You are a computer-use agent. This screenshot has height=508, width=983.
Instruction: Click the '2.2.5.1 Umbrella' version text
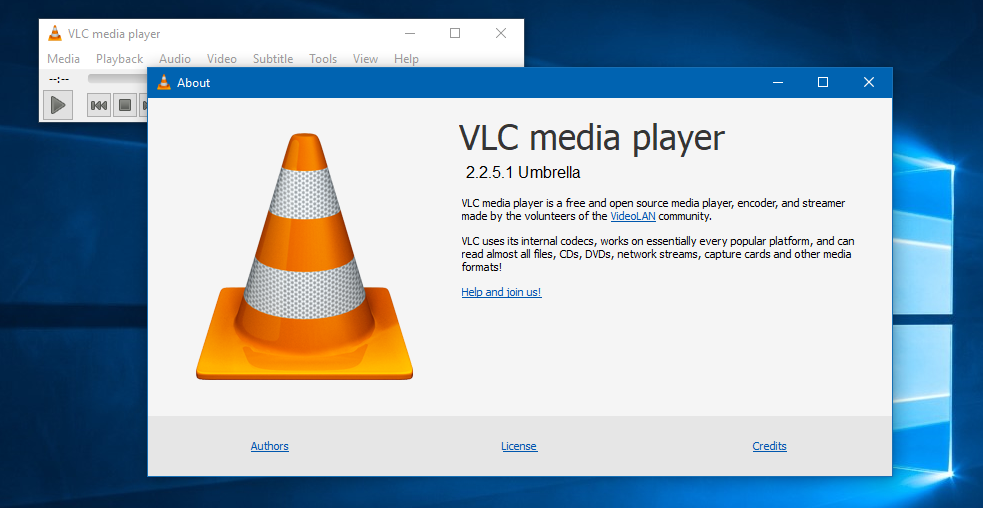[x=523, y=172]
